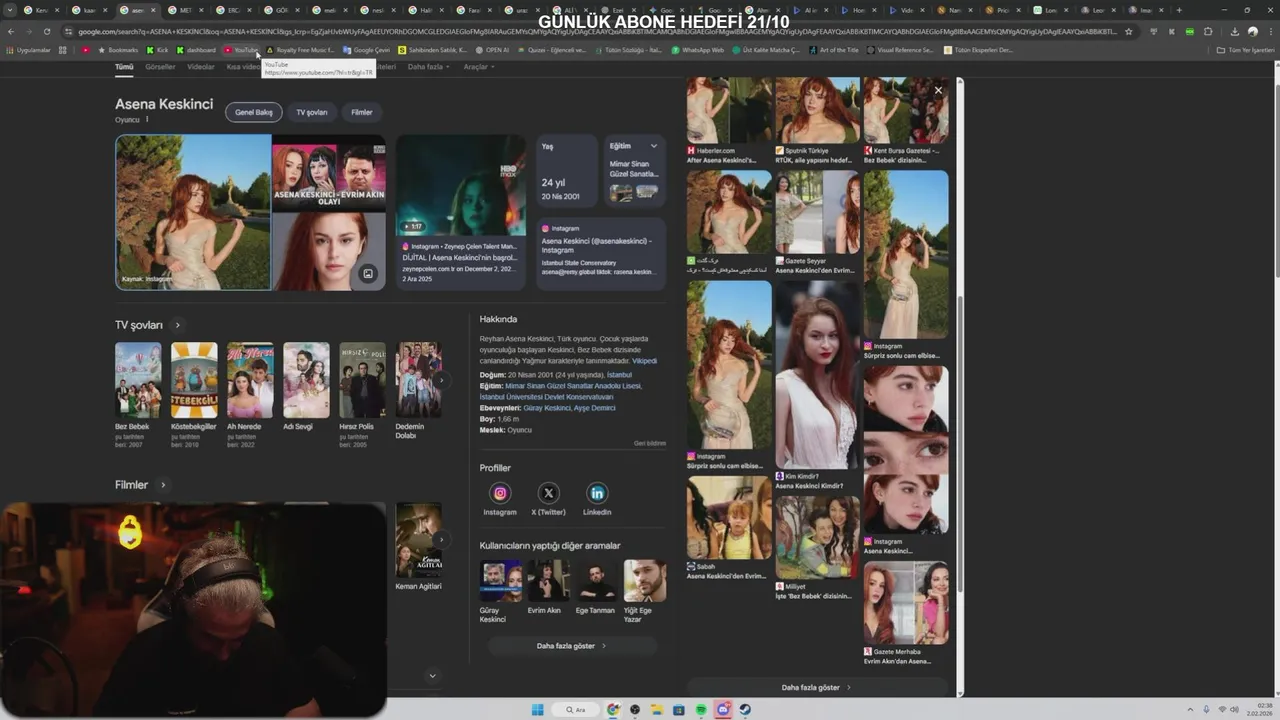Viewport: 1280px width, 720px height.
Task: Open X (Twitter) profile icon
Action: pyautogui.click(x=549, y=493)
